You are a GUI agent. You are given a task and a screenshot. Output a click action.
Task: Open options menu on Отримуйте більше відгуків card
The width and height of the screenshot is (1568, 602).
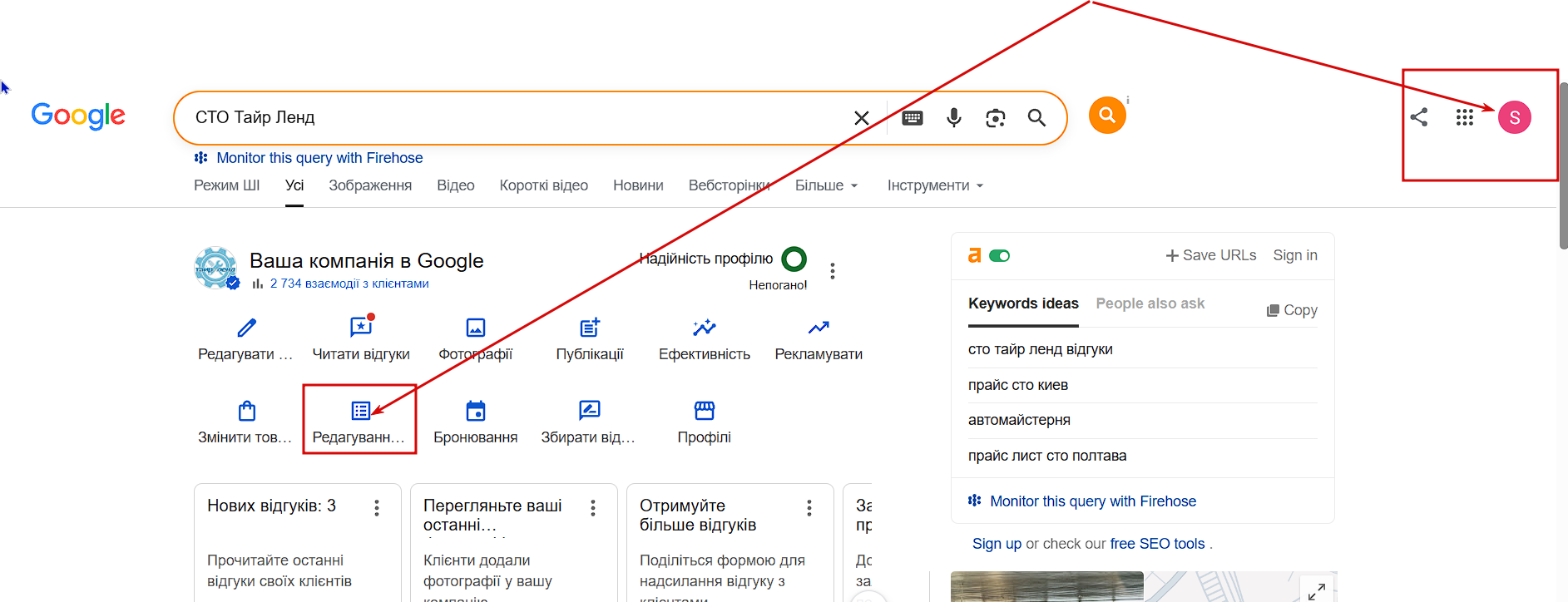(x=809, y=508)
